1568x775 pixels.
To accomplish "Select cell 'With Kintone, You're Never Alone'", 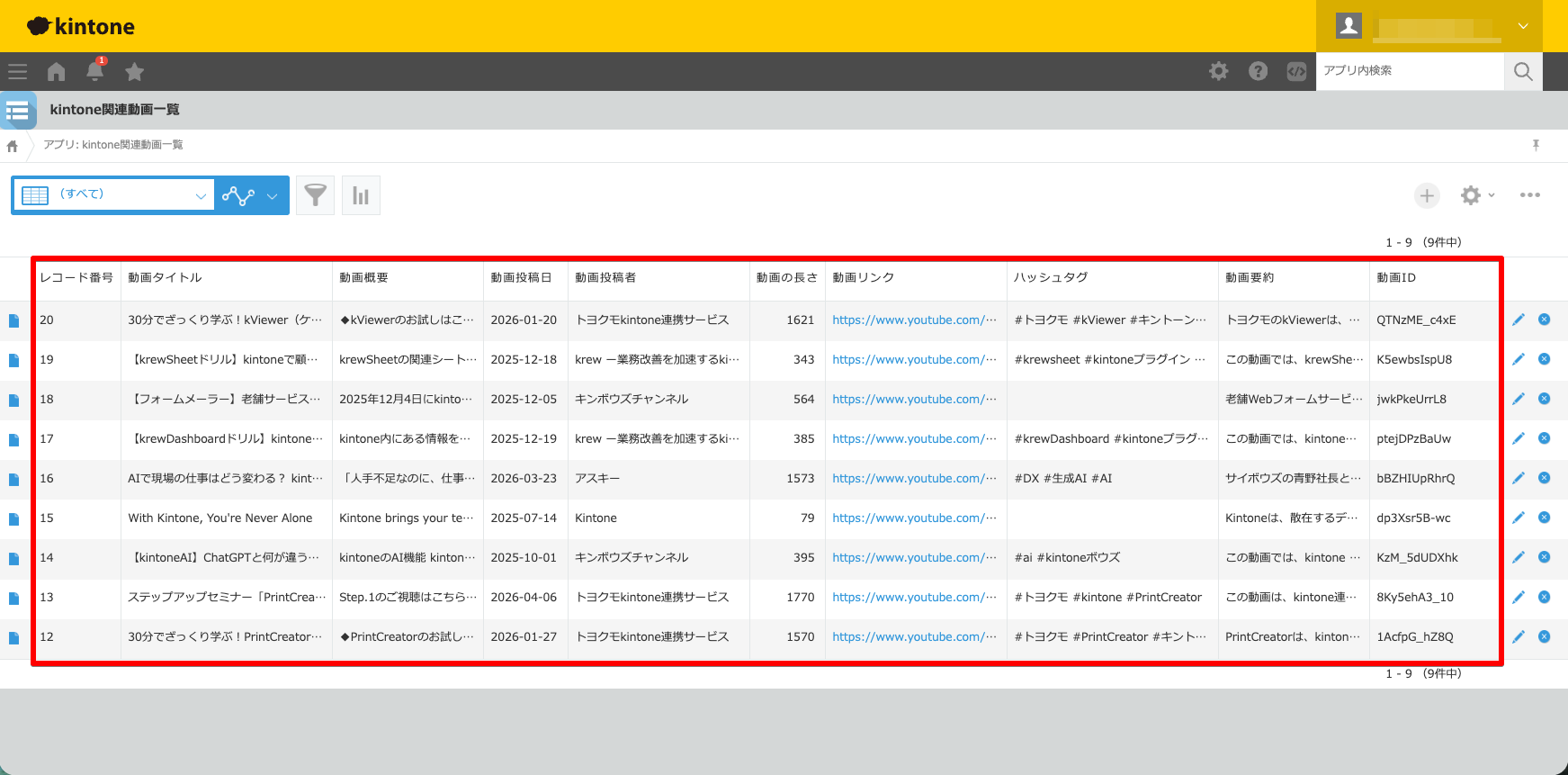I will [x=220, y=518].
